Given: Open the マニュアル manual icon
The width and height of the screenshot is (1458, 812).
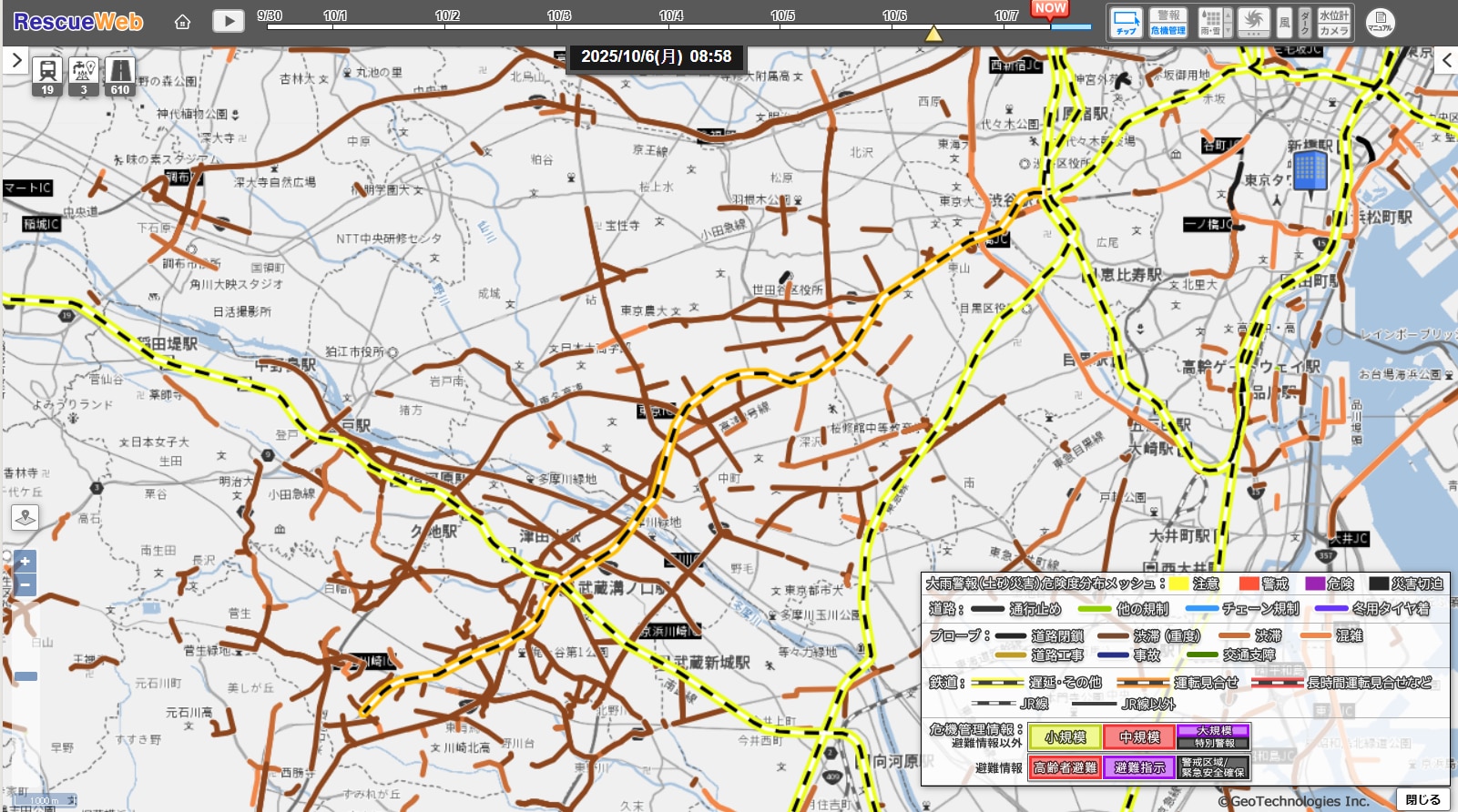Looking at the screenshot, I should point(1380,22).
